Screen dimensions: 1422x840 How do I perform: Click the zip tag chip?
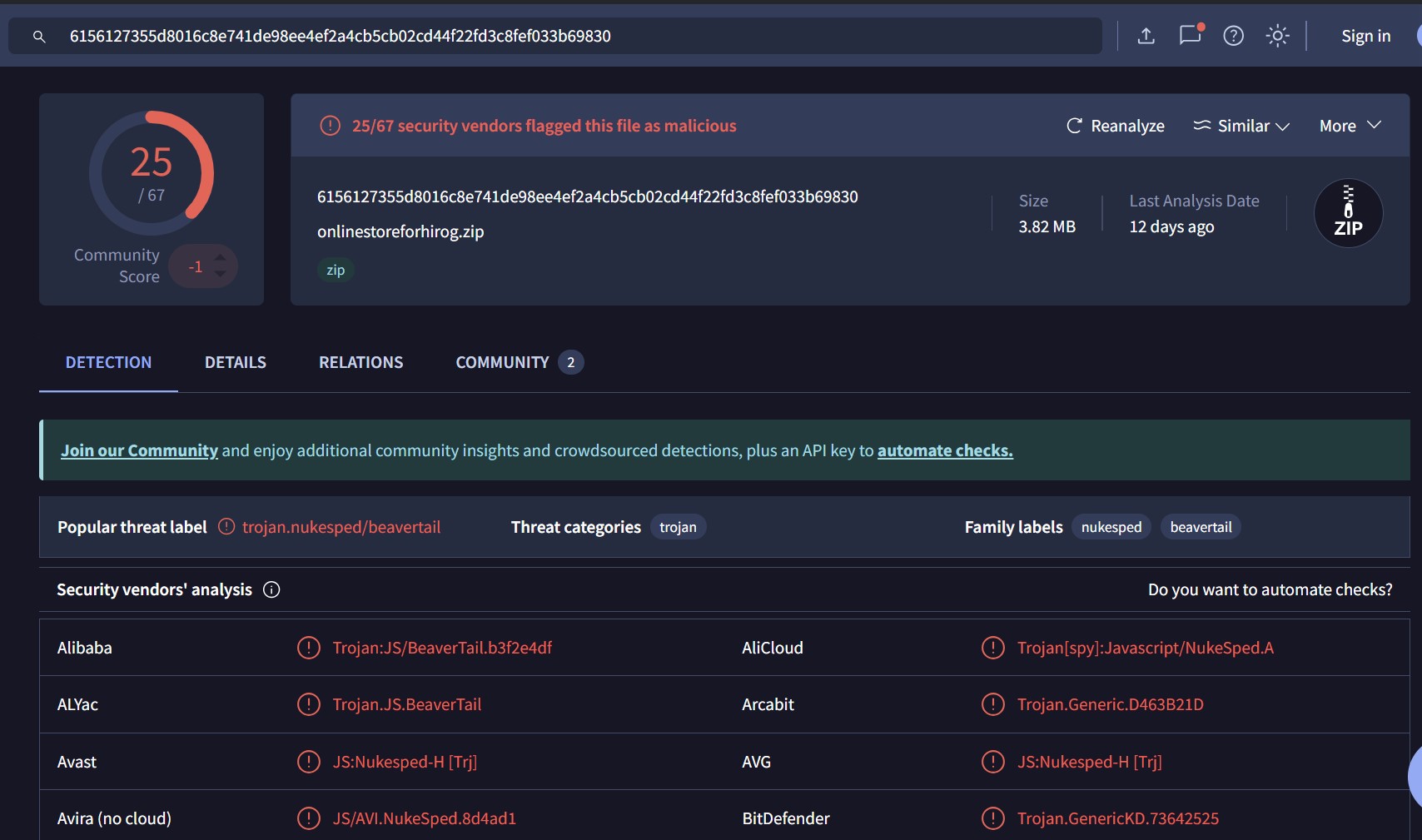[x=336, y=270]
